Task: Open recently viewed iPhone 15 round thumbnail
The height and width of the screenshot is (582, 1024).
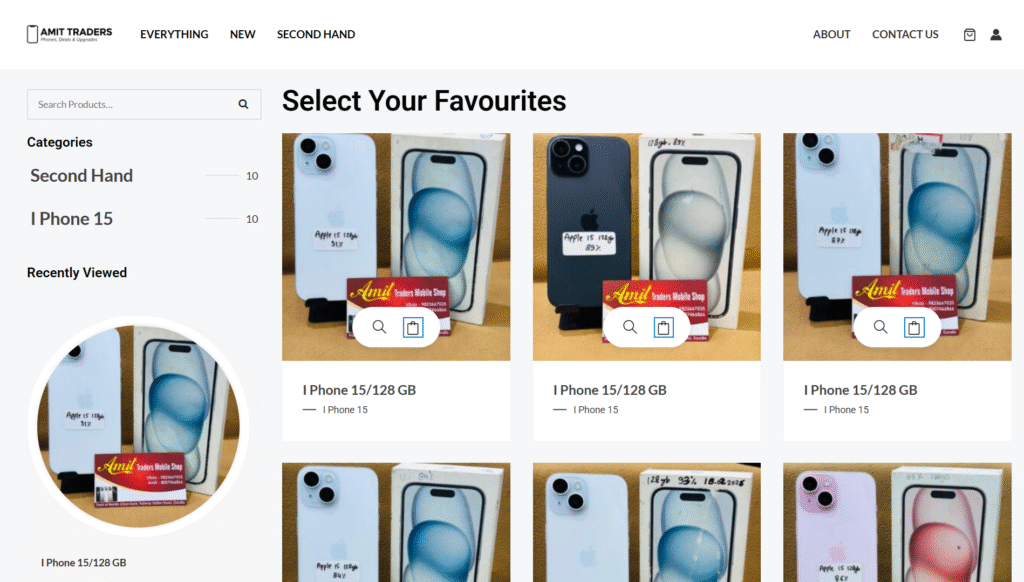Action: [138, 426]
